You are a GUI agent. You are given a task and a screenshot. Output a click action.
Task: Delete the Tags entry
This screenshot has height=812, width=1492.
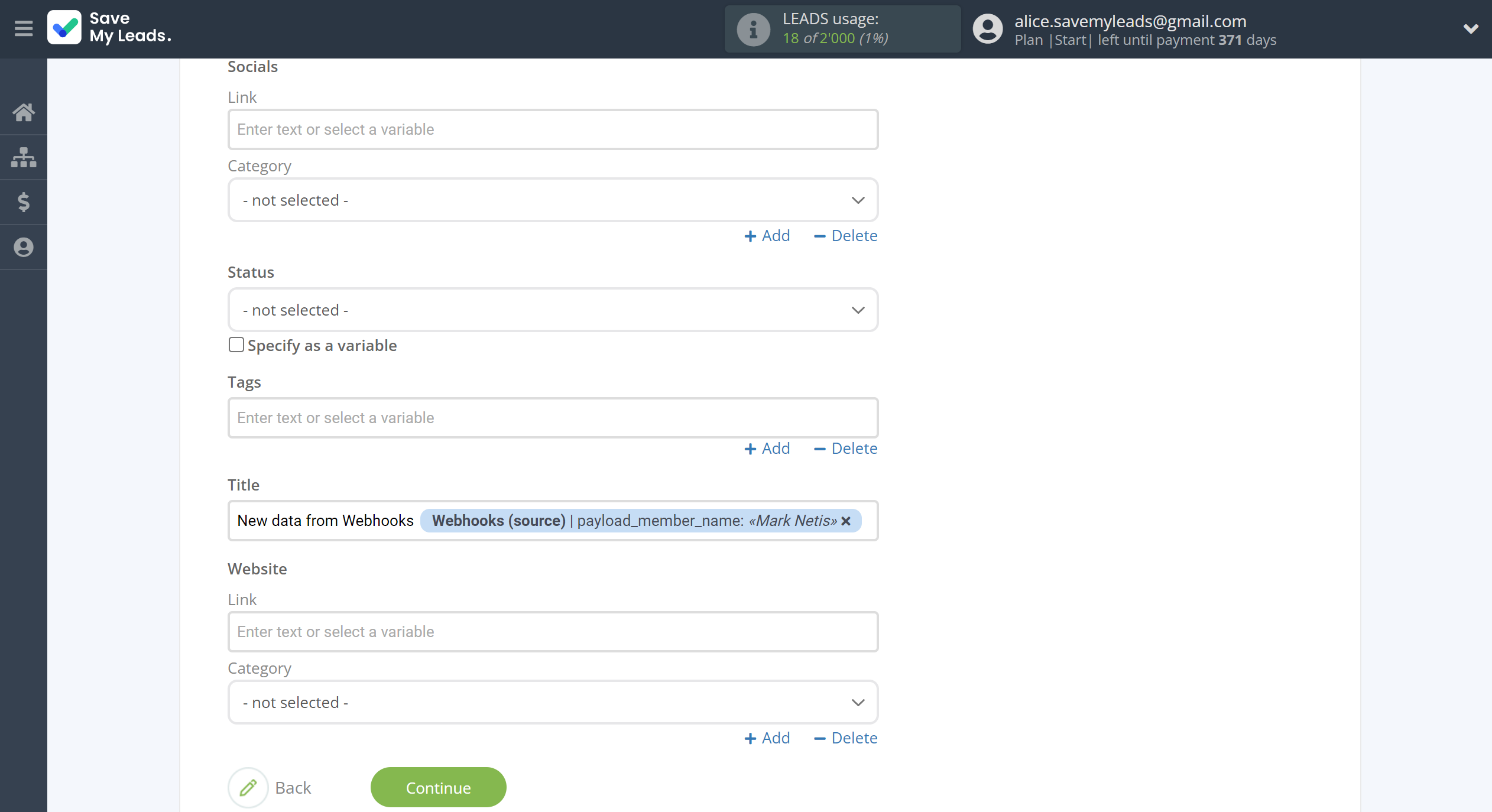pos(846,449)
